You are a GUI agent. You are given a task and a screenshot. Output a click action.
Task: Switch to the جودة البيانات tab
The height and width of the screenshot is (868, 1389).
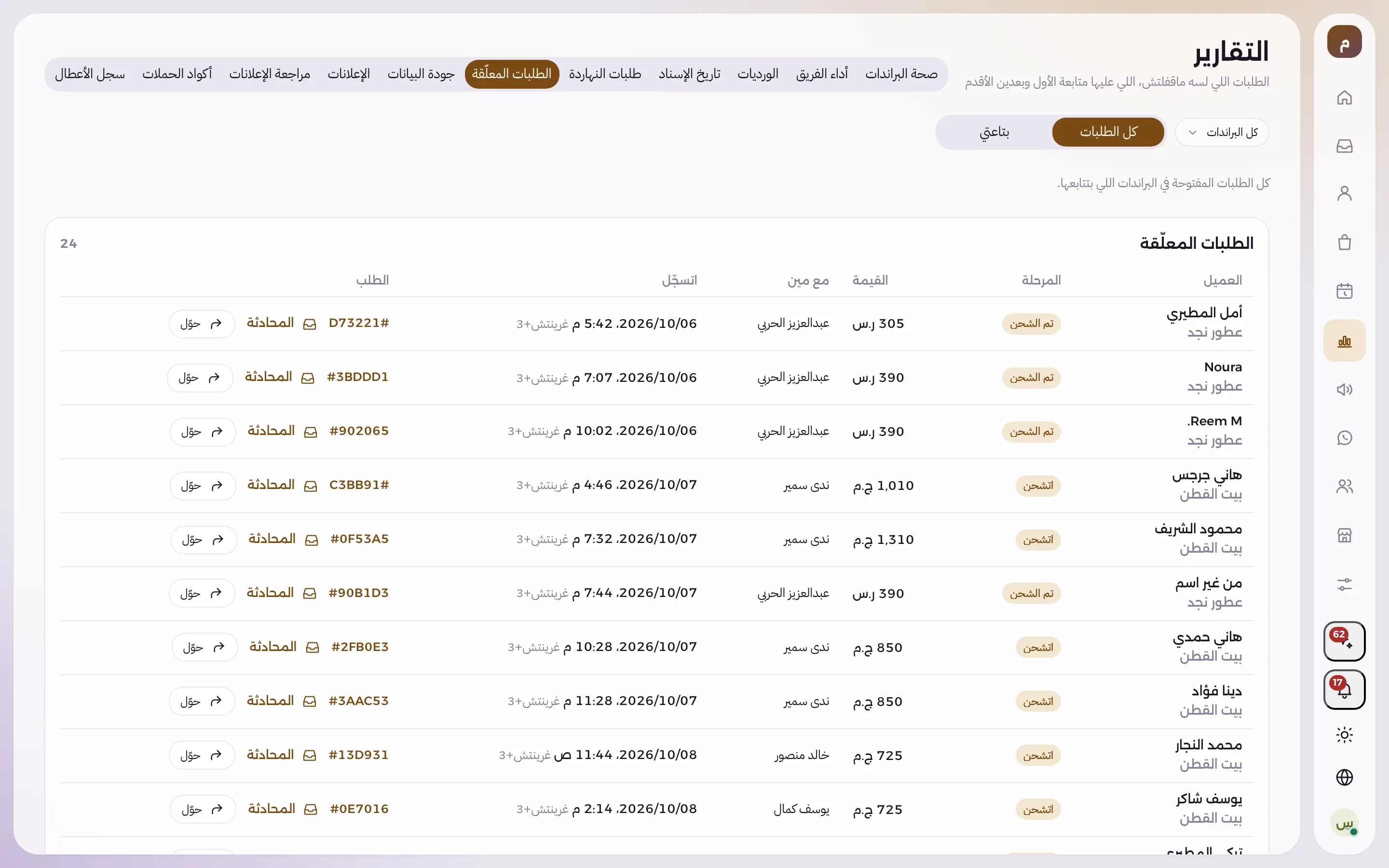click(421, 74)
